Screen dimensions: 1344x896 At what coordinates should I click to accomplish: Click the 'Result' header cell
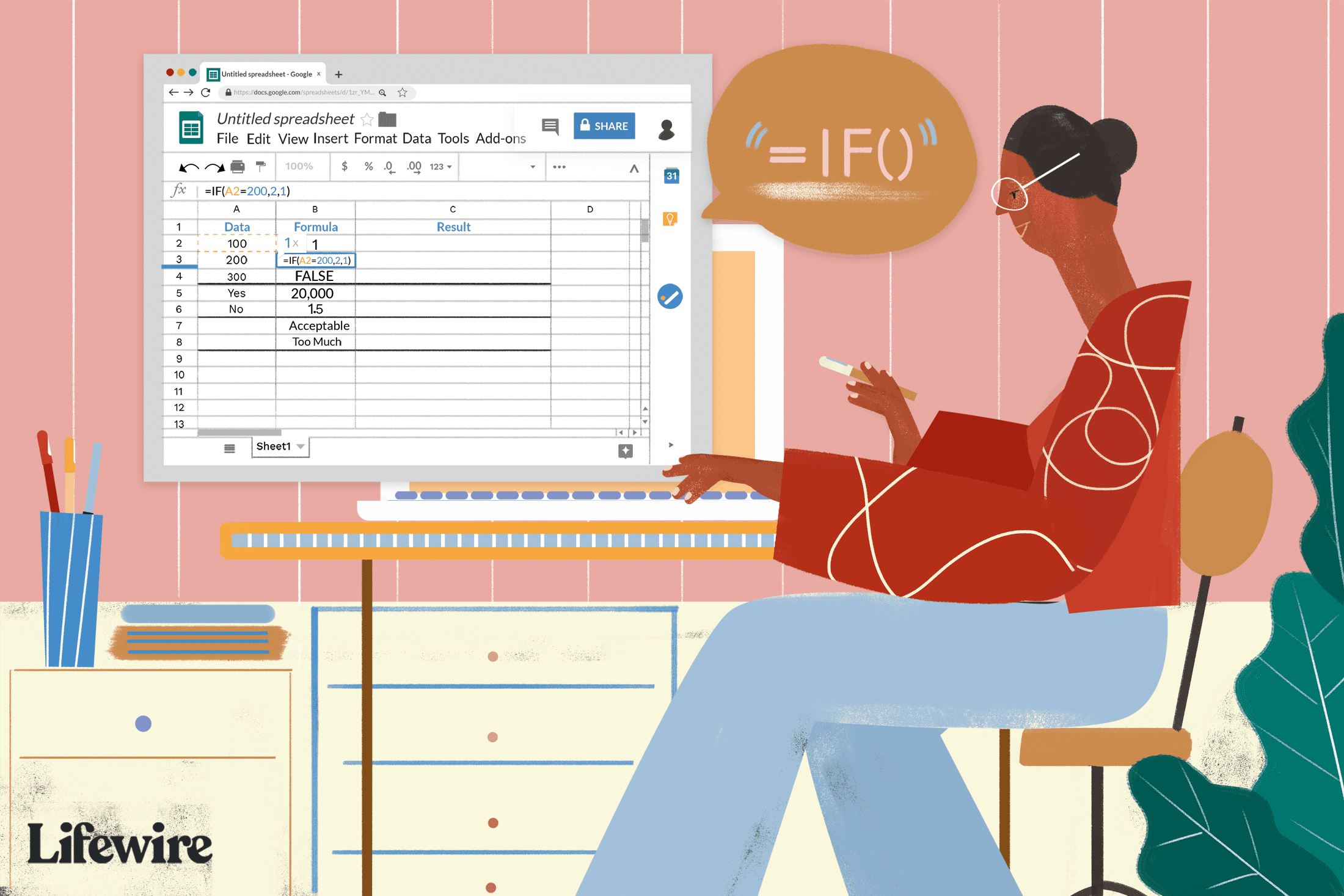[x=453, y=227]
